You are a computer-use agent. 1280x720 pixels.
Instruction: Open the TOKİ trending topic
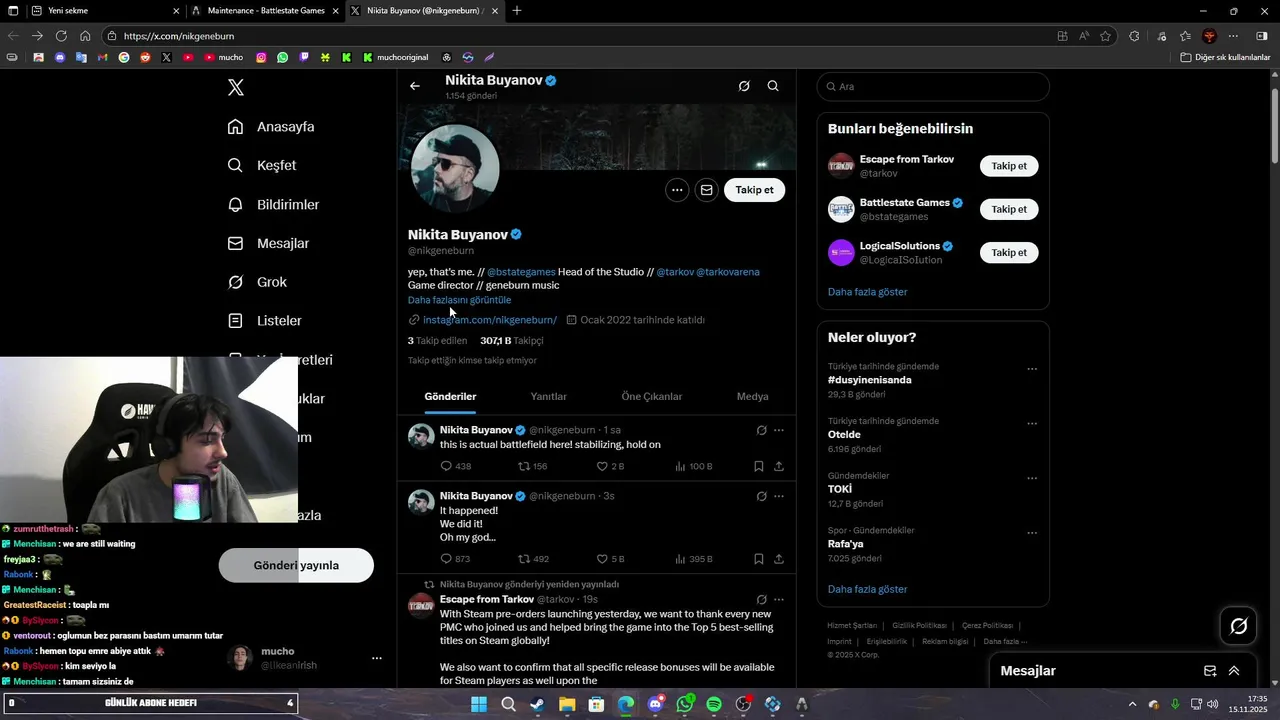tap(840, 489)
